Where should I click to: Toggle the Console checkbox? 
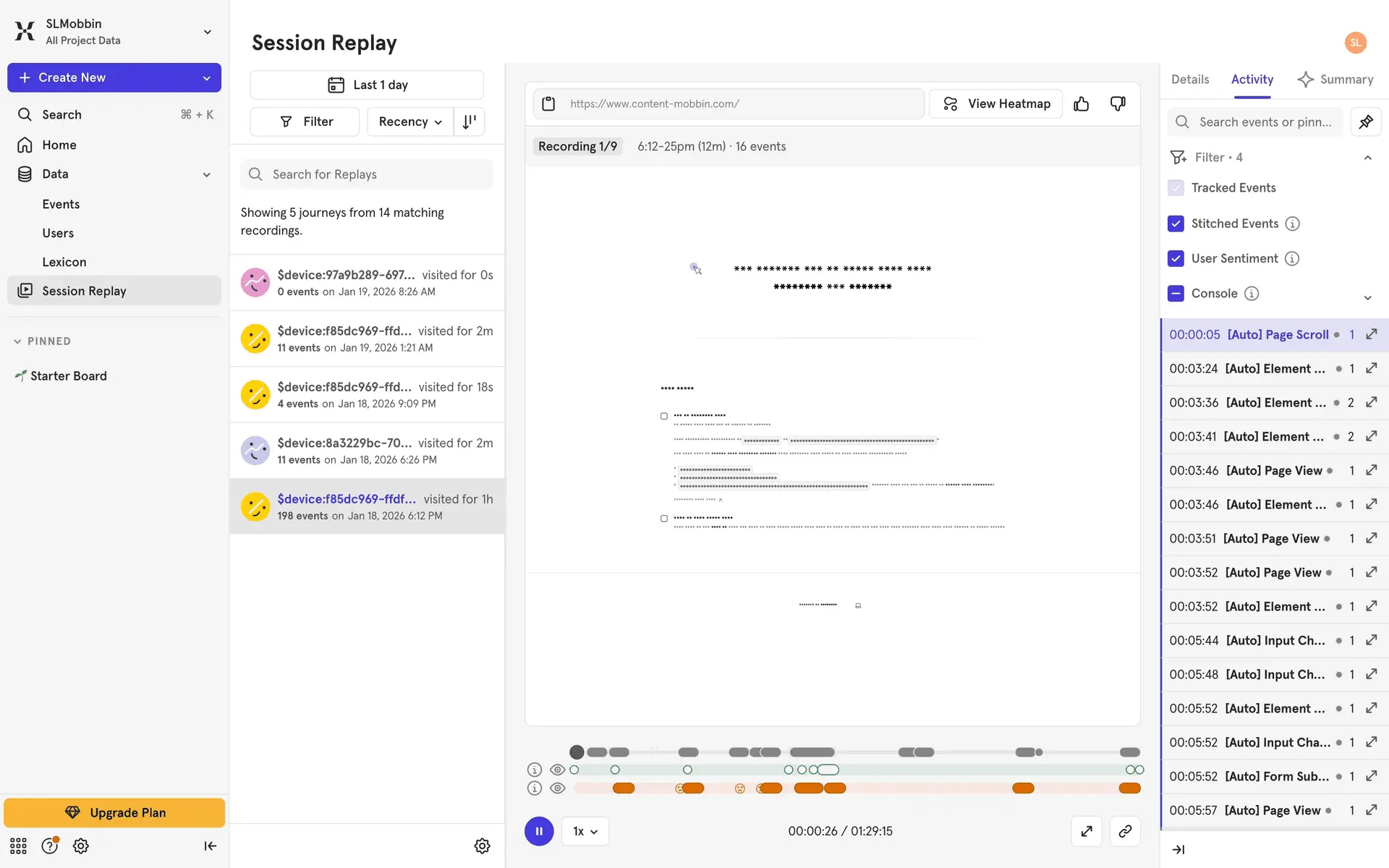pyautogui.click(x=1176, y=293)
